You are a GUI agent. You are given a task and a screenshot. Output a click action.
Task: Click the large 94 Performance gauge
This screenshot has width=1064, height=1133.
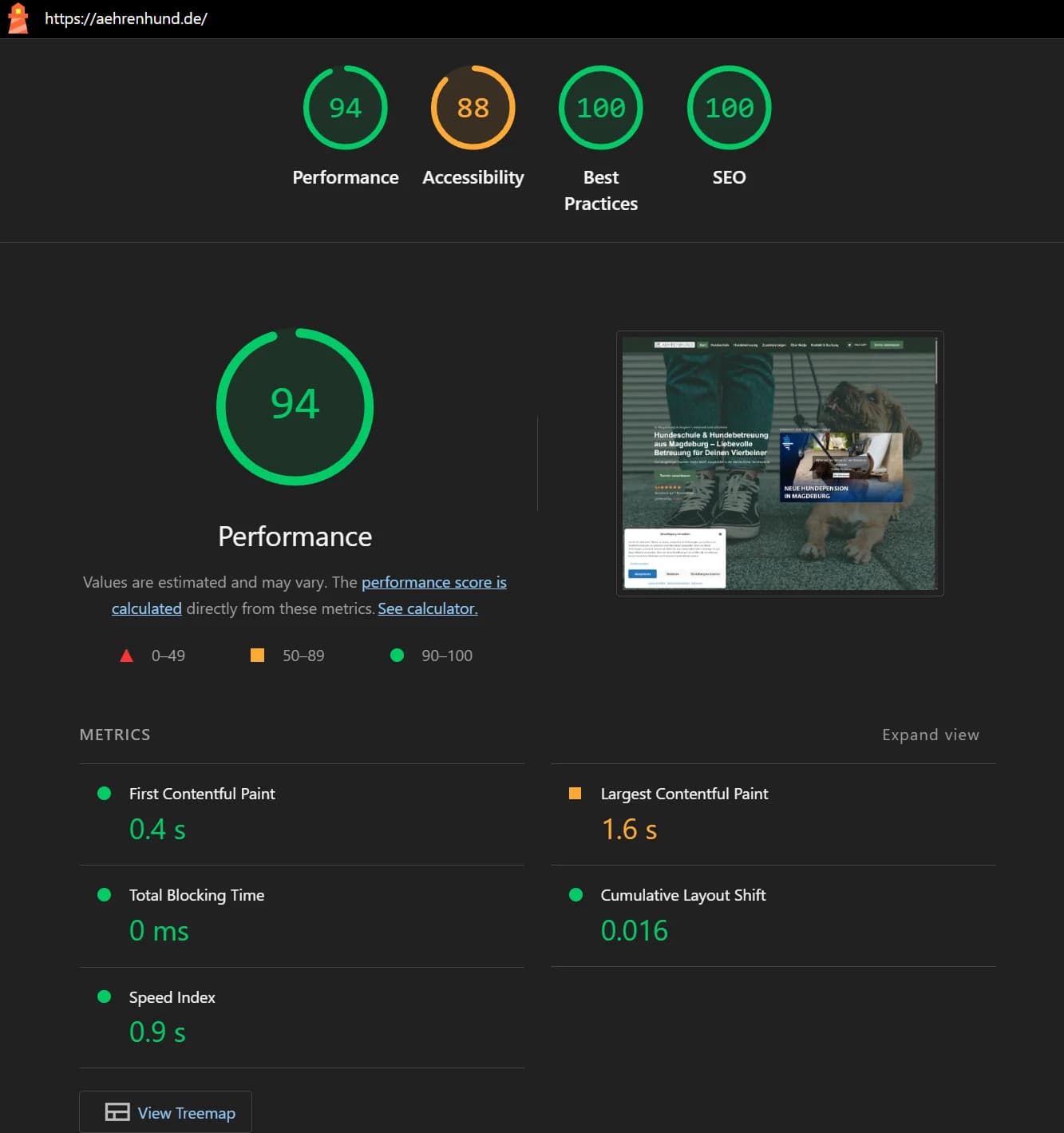pos(295,406)
